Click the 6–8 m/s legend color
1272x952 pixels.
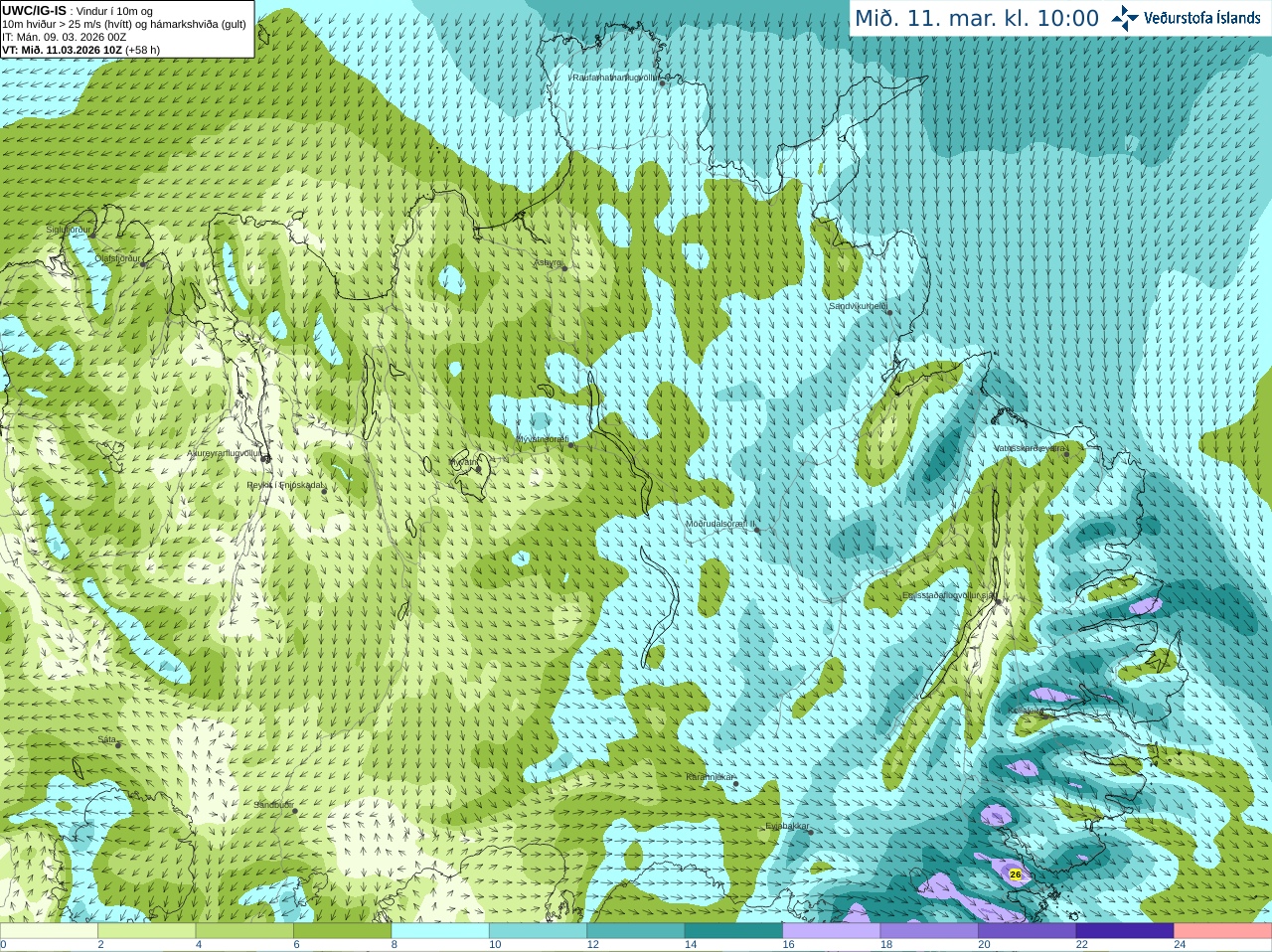[342, 931]
